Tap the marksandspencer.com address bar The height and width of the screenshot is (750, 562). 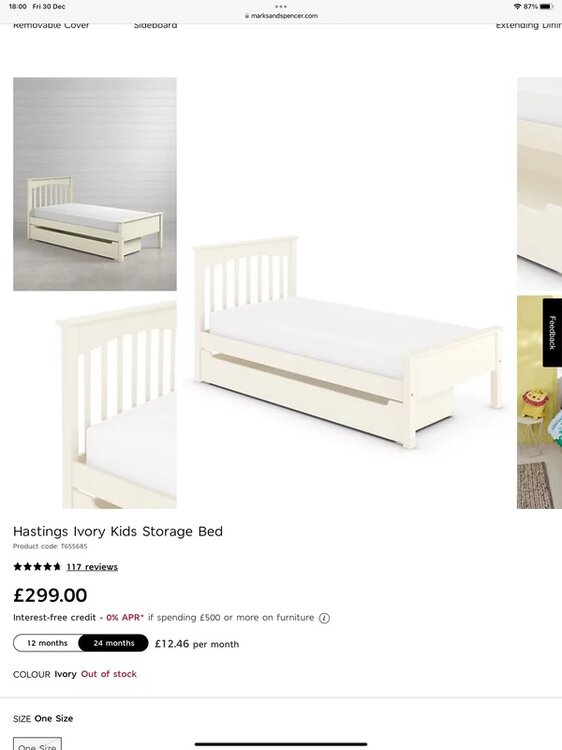(281, 16)
